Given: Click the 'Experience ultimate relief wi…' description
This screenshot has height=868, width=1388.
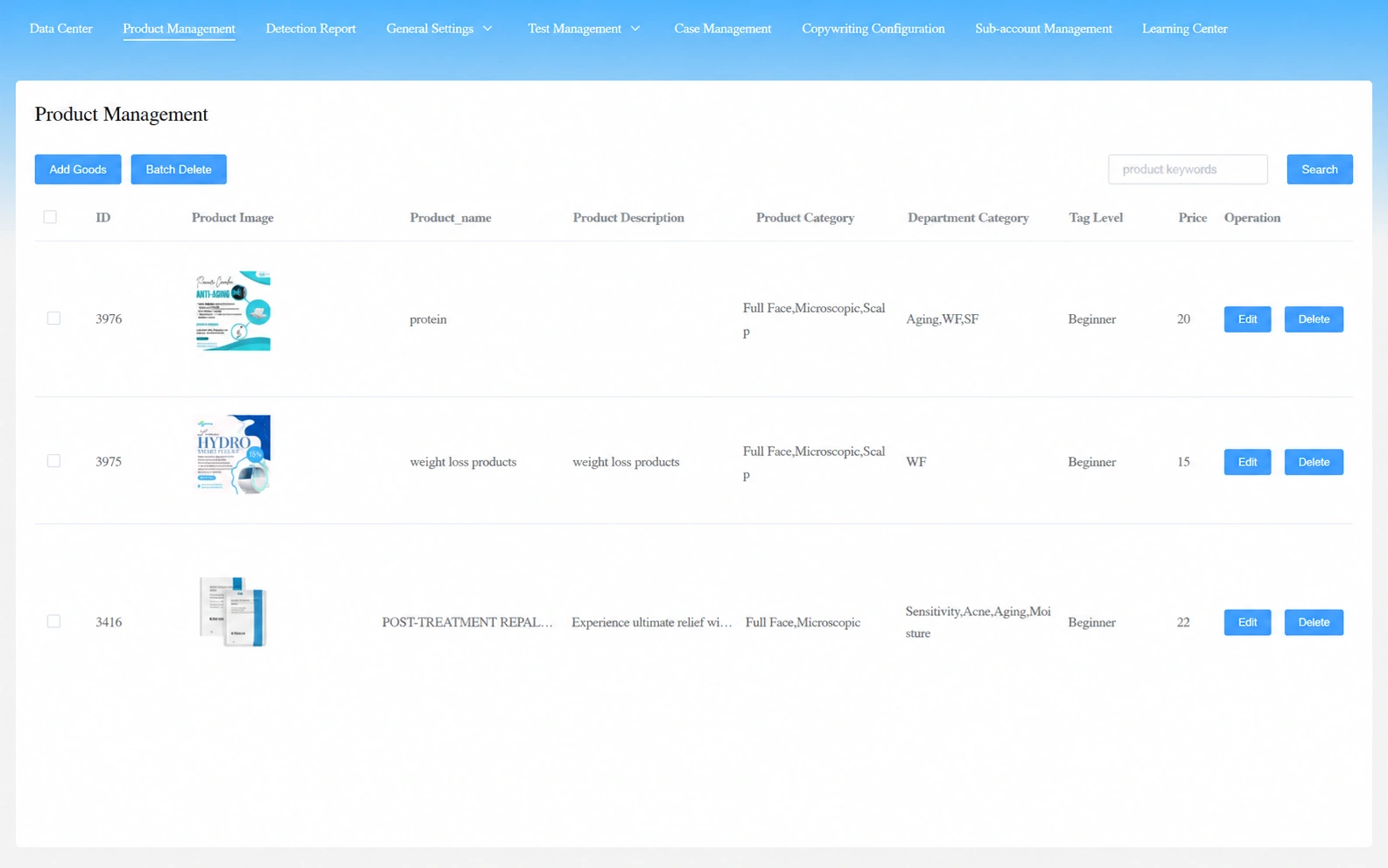Looking at the screenshot, I should 652,622.
